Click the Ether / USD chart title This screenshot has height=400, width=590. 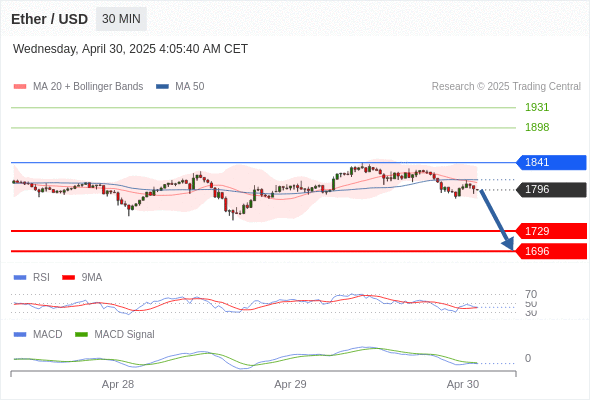tap(49, 19)
